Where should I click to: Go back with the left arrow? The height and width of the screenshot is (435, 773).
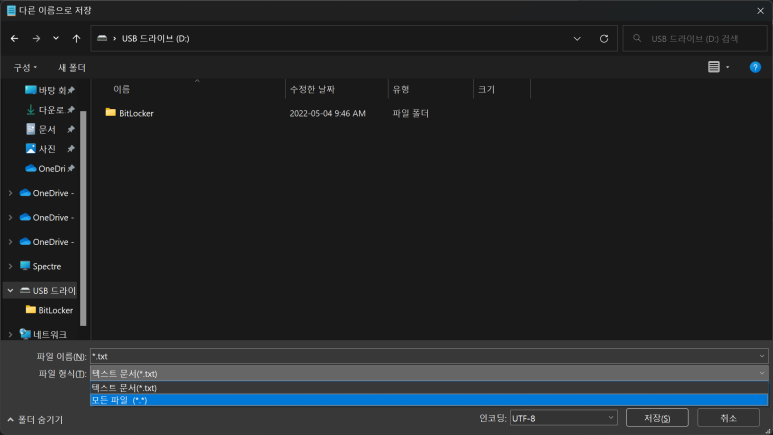pos(14,38)
